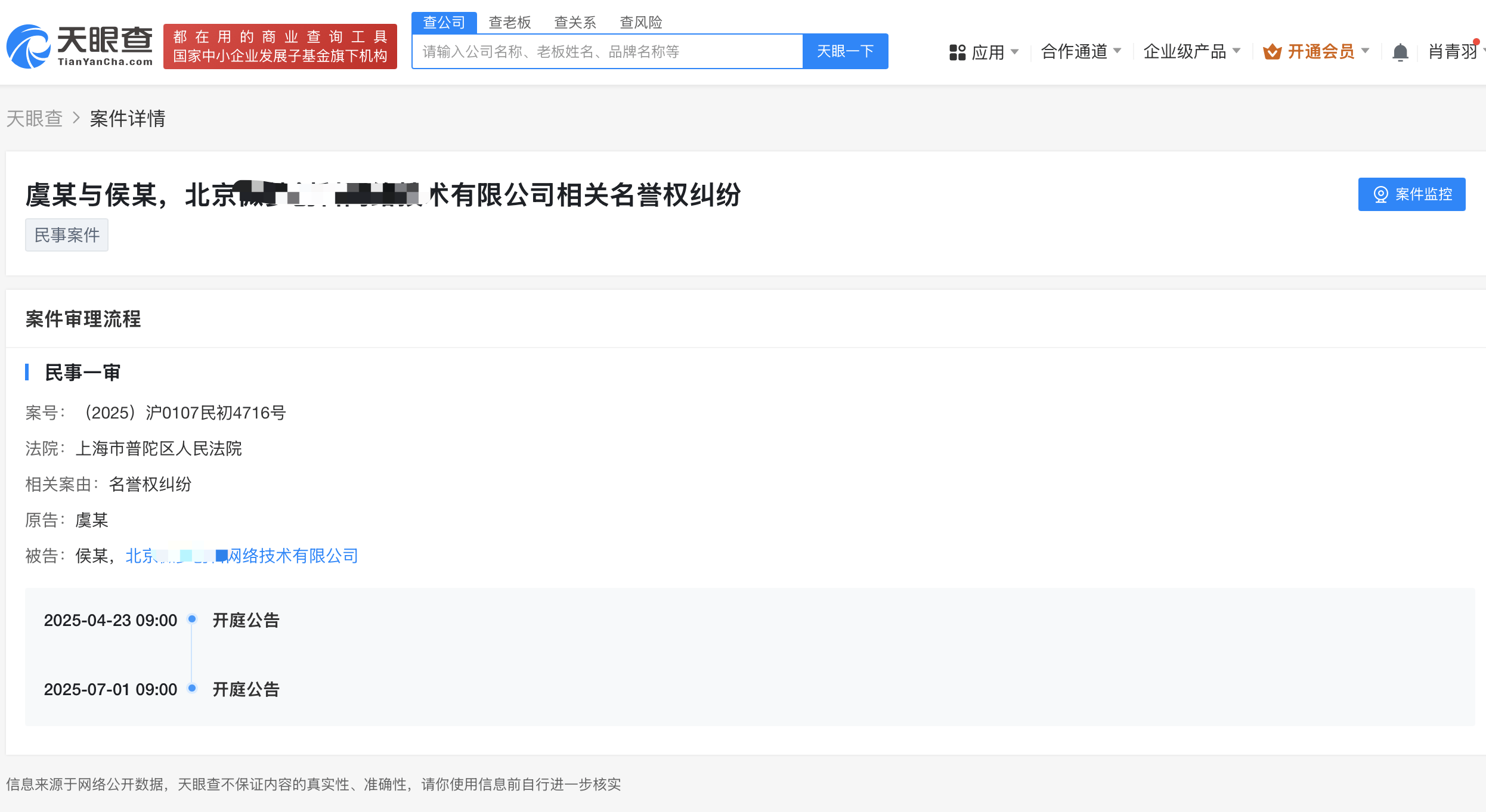Click the breadcrumb chevron separator
Viewport: 1486px width, 812px height.
(76, 118)
